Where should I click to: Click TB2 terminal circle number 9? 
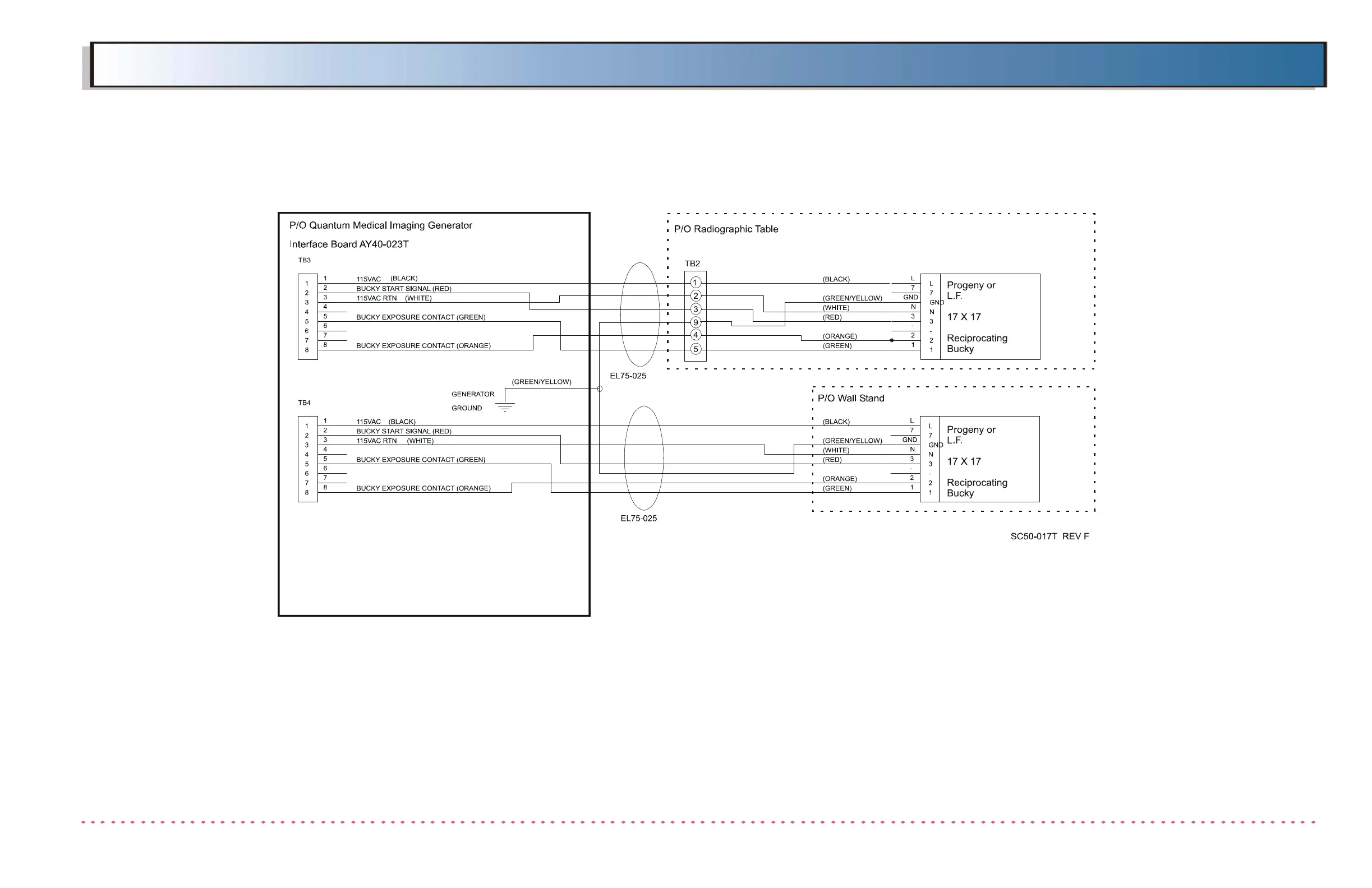[695, 322]
